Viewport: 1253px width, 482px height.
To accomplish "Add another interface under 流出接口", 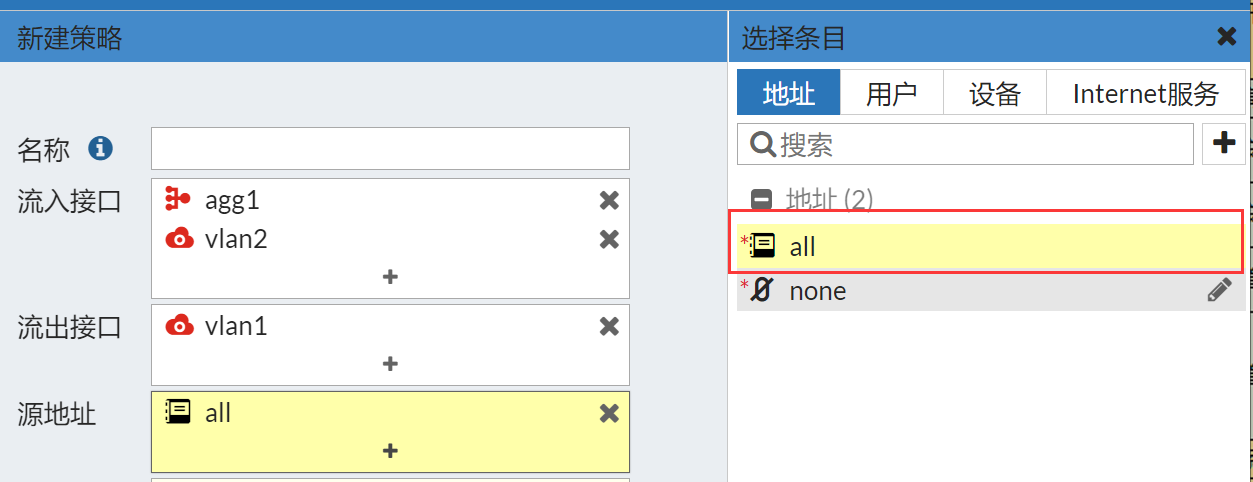I will coord(390,364).
